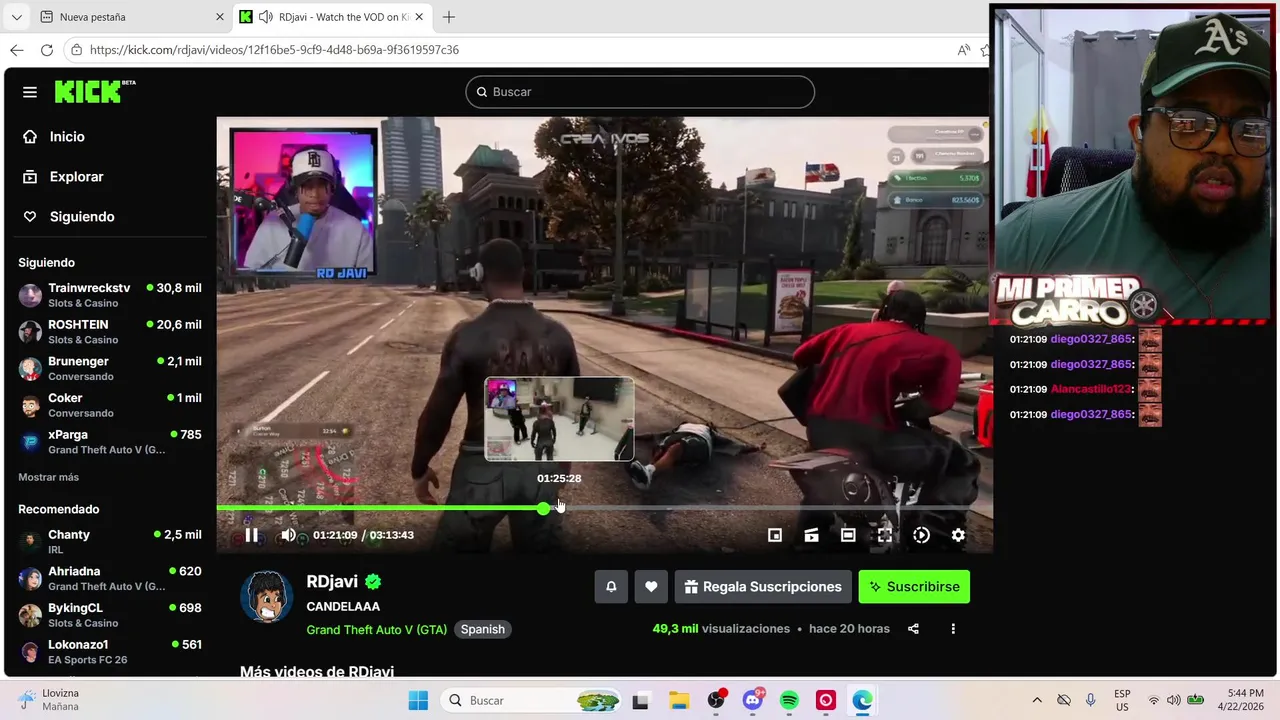
Task: Open Task View from the taskbar
Action: coord(640,701)
